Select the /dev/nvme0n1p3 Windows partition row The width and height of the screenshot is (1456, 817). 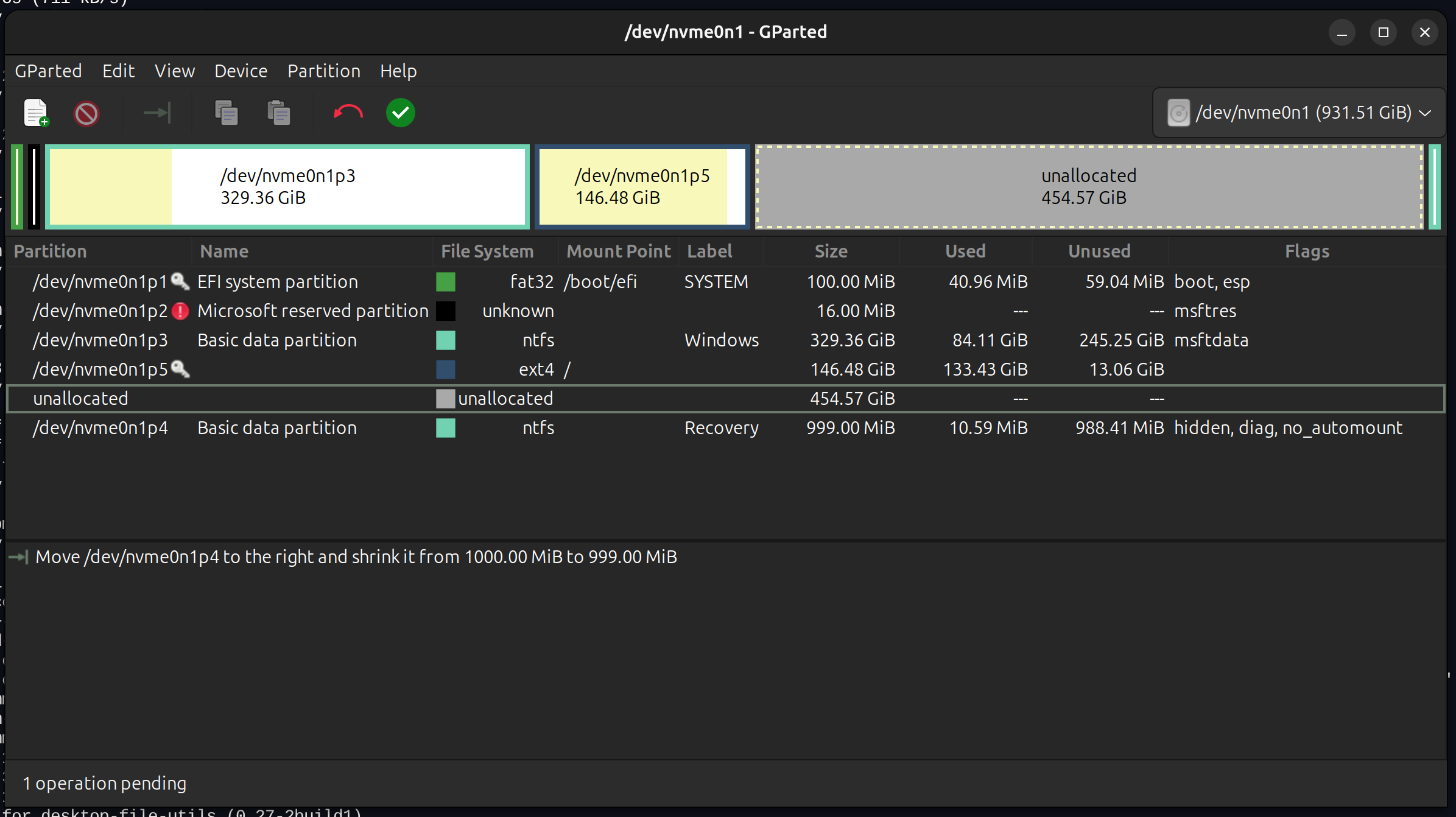(x=725, y=340)
